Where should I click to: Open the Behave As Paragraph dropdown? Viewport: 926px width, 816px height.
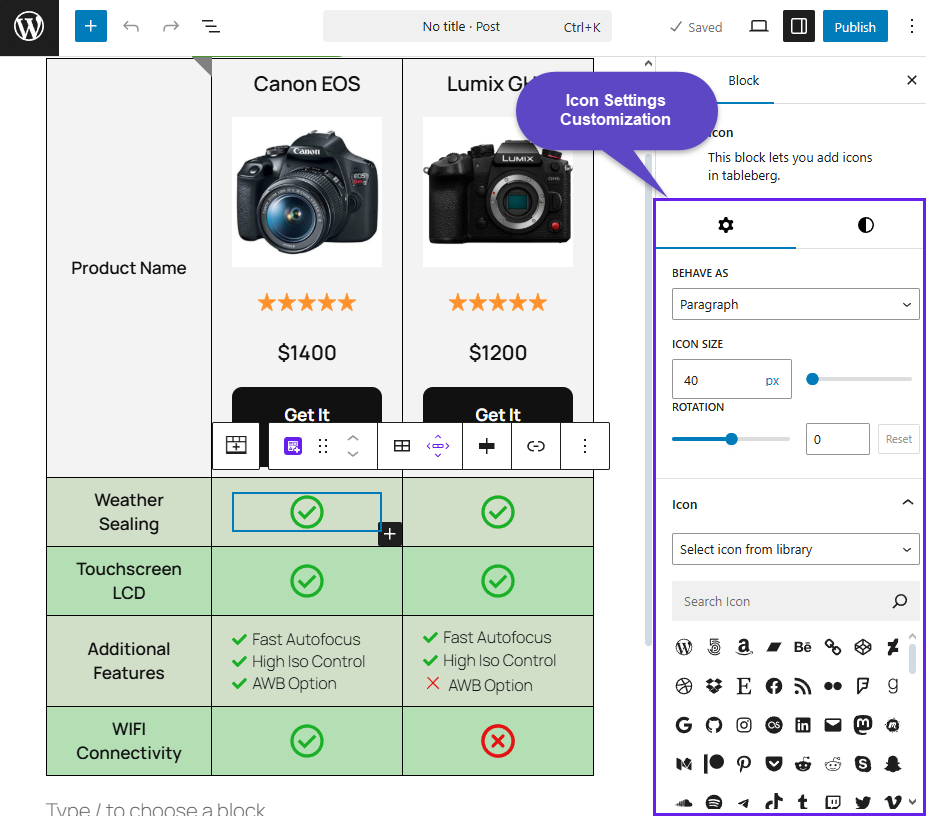pyautogui.click(x=795, y=305)
